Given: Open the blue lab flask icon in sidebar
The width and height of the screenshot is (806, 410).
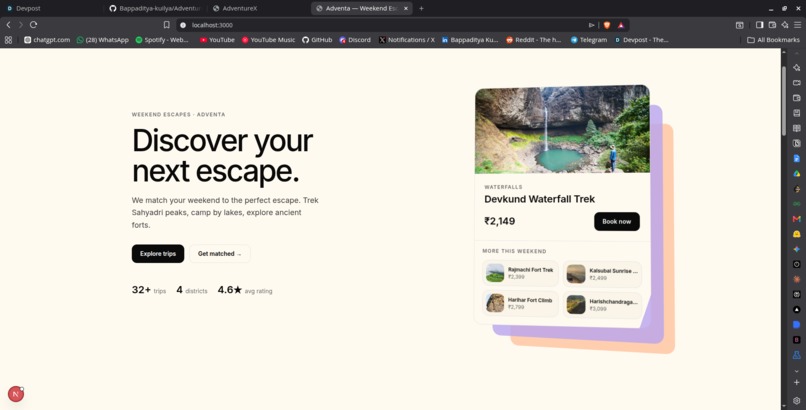Looking at the screenshot, I should point(796,355).
